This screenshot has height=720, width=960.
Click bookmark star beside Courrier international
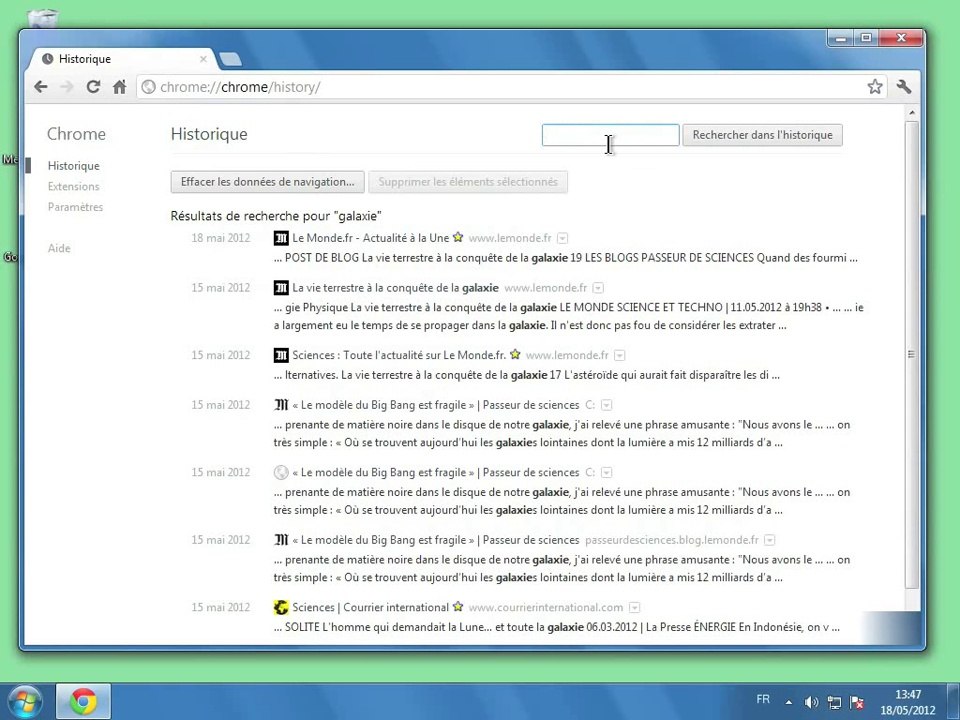[458, 606]
